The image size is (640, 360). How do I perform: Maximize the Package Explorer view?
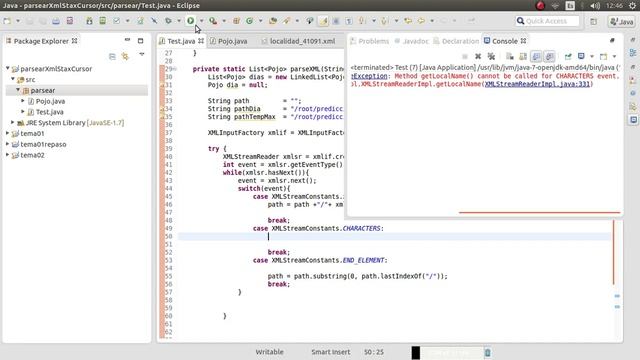click(140, 40)
